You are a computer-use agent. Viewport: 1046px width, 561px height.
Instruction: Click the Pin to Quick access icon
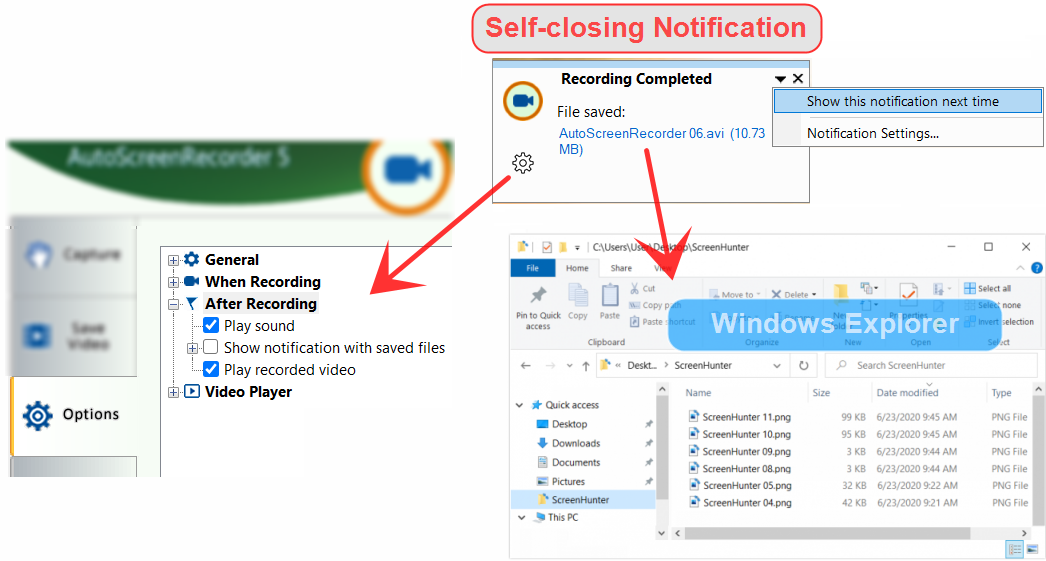click(538, 297)
